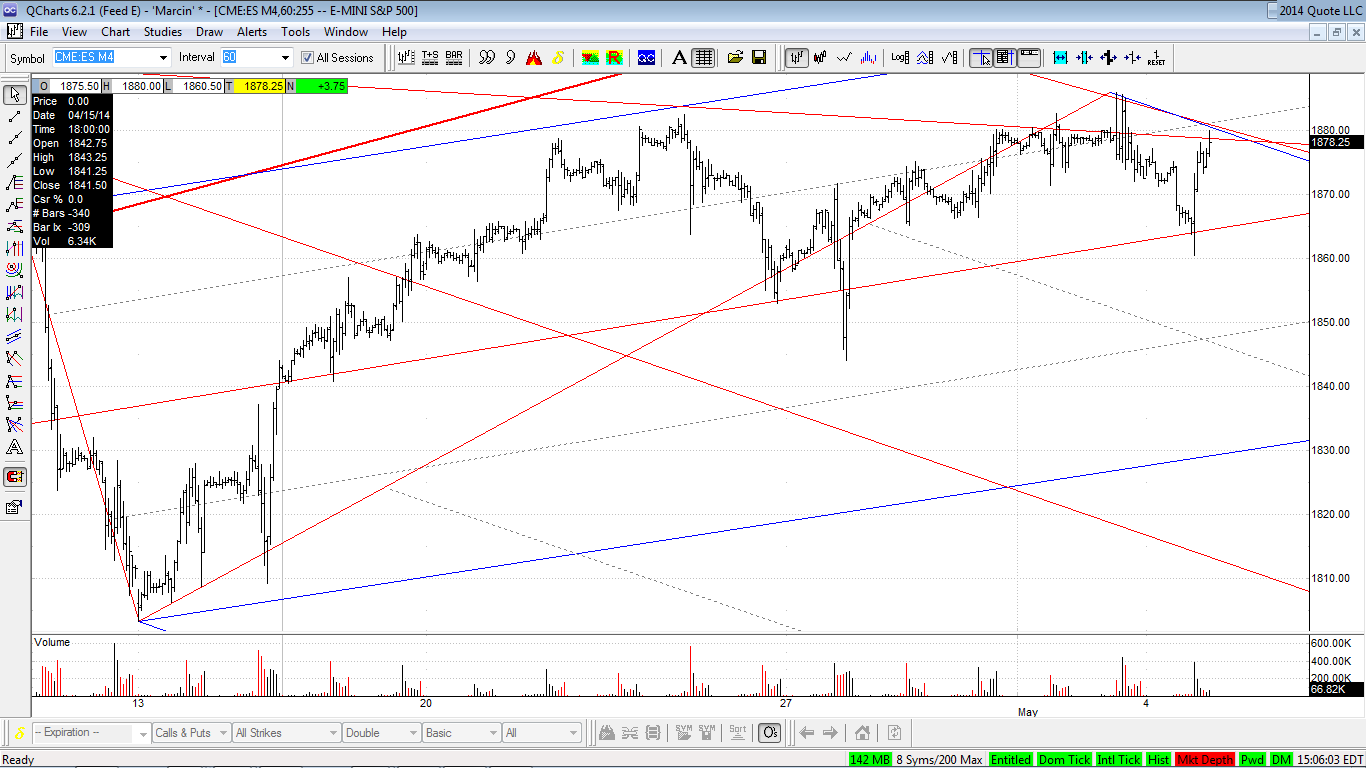This screenshot has height=768, width=1366.
Task: Select the arrow pointer tool in left toolbar
Action: coord(15,95)
